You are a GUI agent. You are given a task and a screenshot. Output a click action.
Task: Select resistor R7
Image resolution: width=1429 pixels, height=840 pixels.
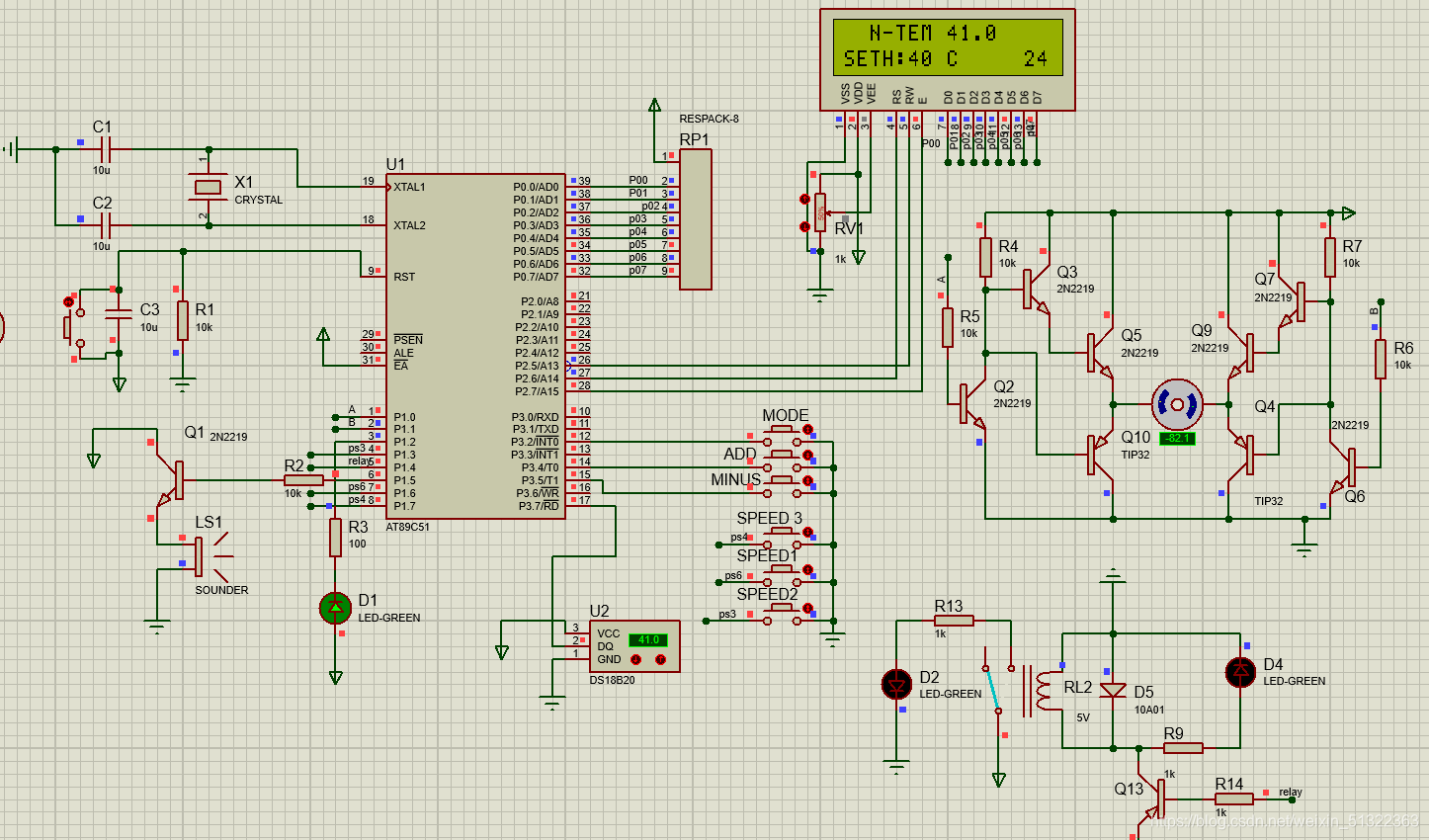click(x=1330, y=257)
